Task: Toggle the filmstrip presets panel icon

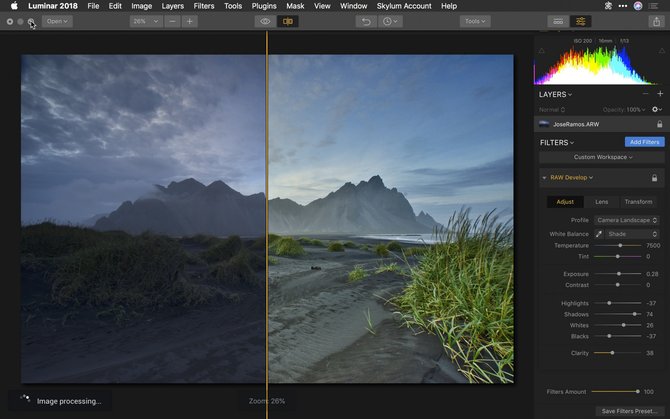Action: coord(558,21)
